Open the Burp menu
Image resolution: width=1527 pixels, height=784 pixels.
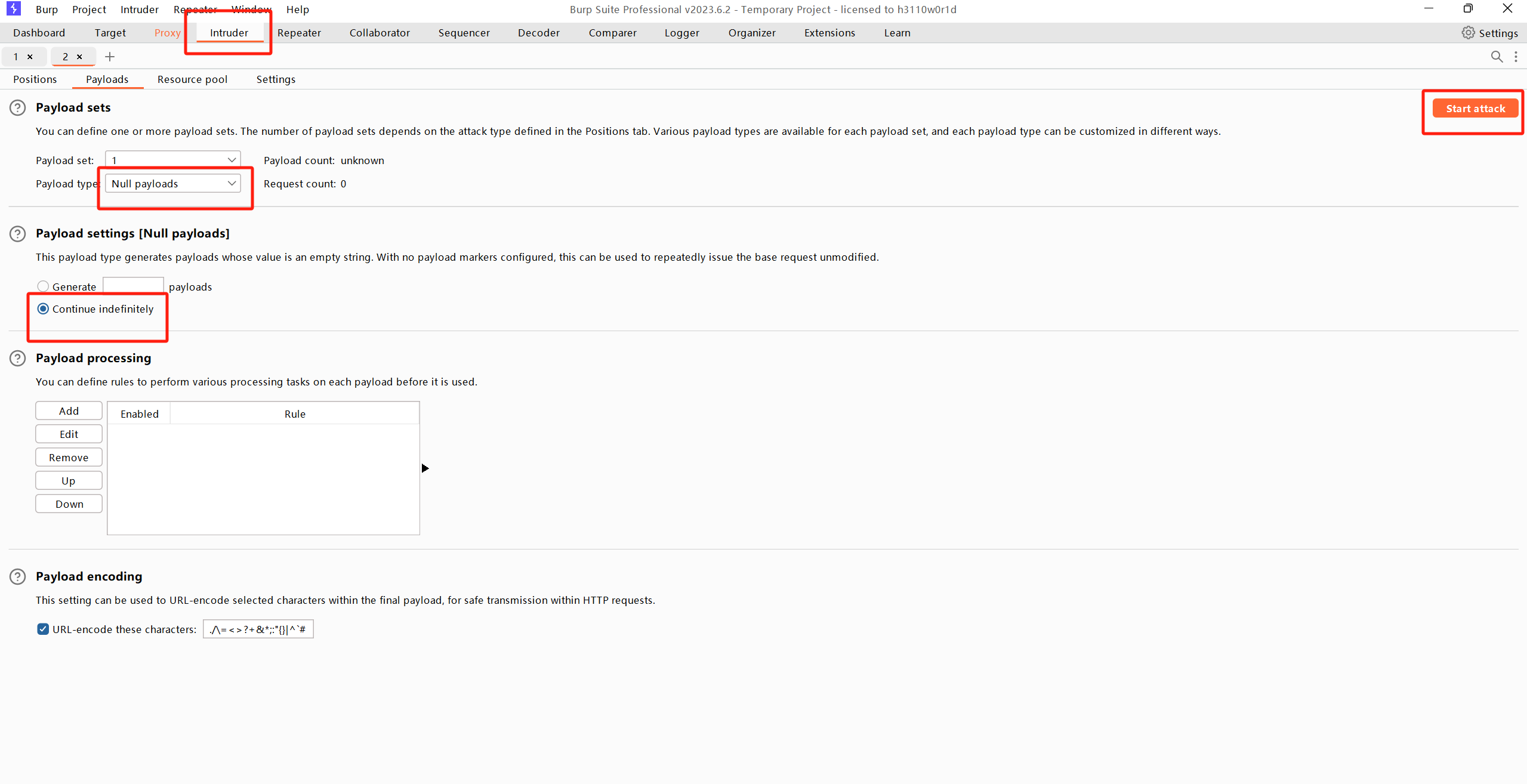pos(47,10)
